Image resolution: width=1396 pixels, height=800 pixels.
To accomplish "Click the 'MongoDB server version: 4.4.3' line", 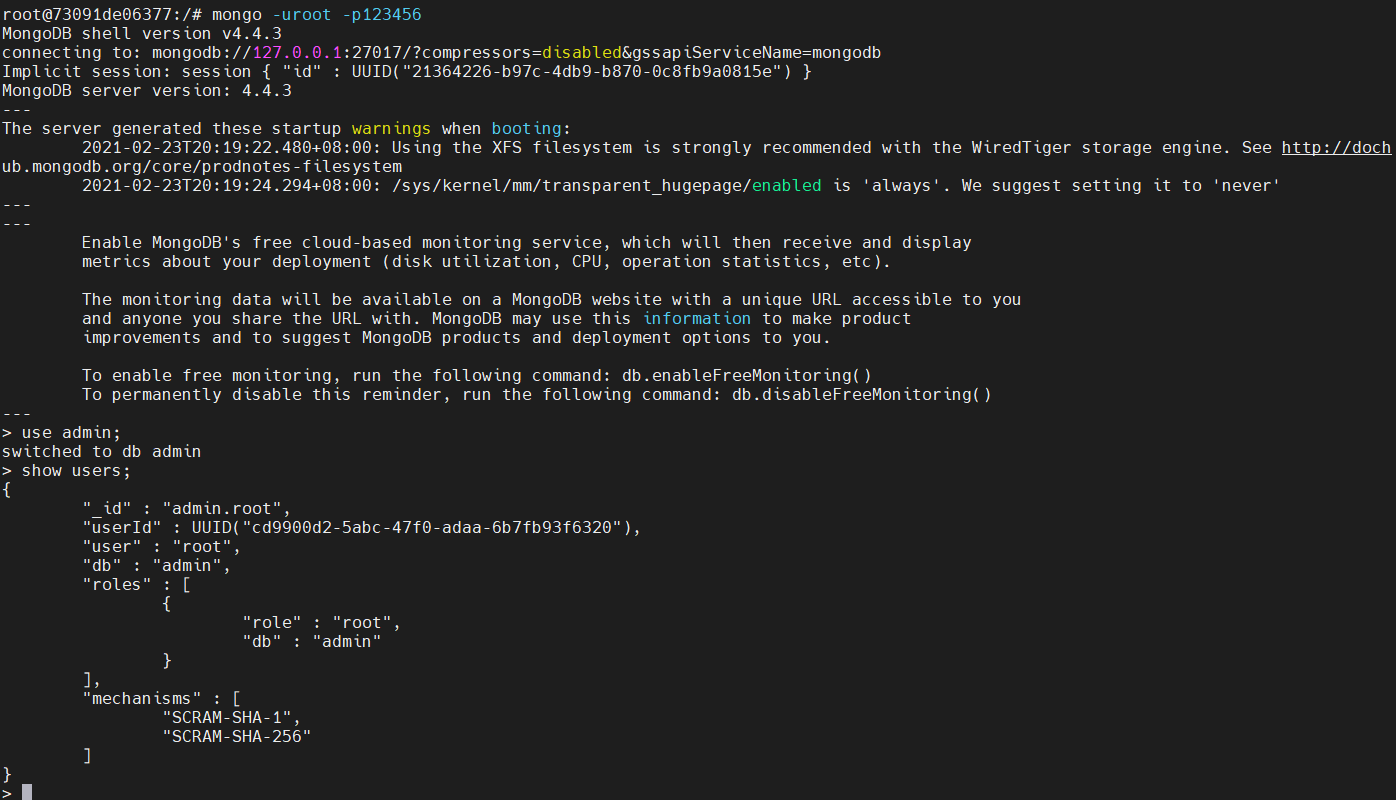I will coord(147,90).
